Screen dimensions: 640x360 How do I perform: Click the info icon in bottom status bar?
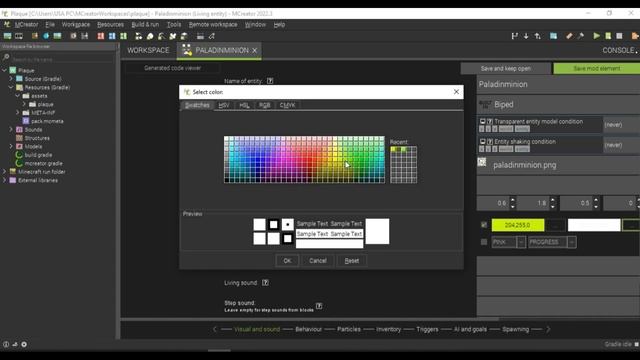pos(6,344)
